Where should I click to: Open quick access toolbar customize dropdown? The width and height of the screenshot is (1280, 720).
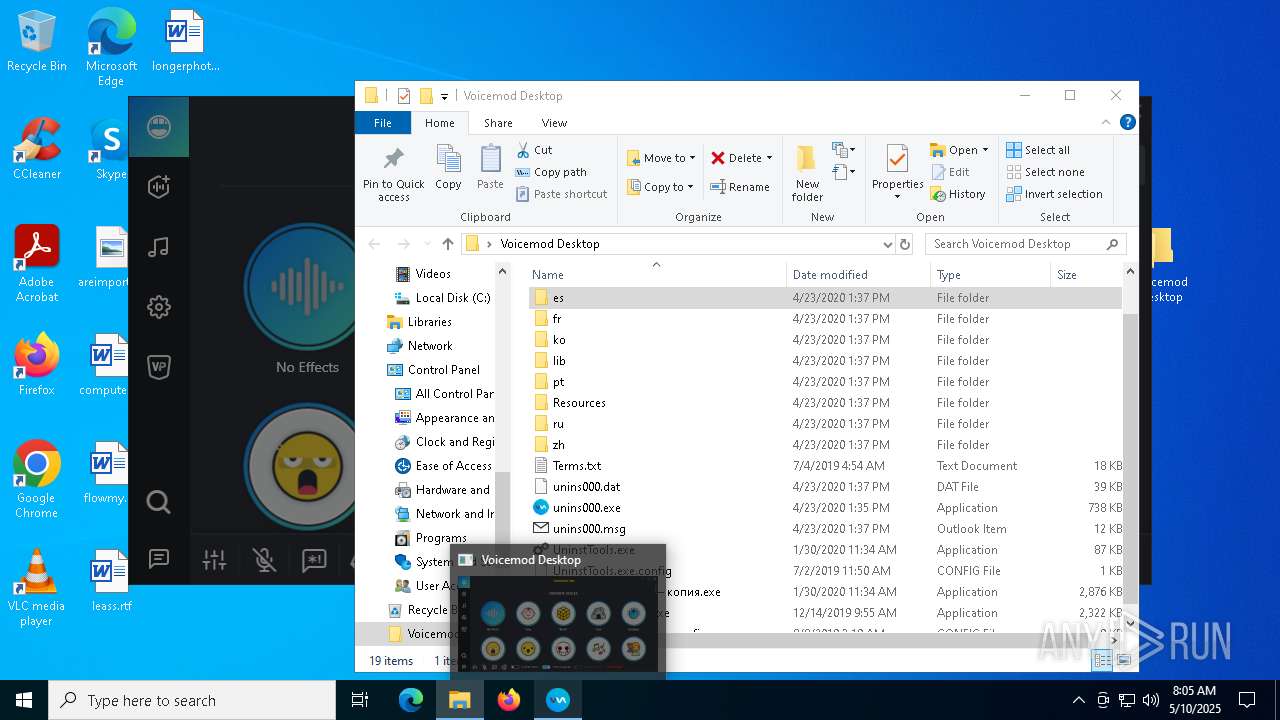(x=444, y=96)
